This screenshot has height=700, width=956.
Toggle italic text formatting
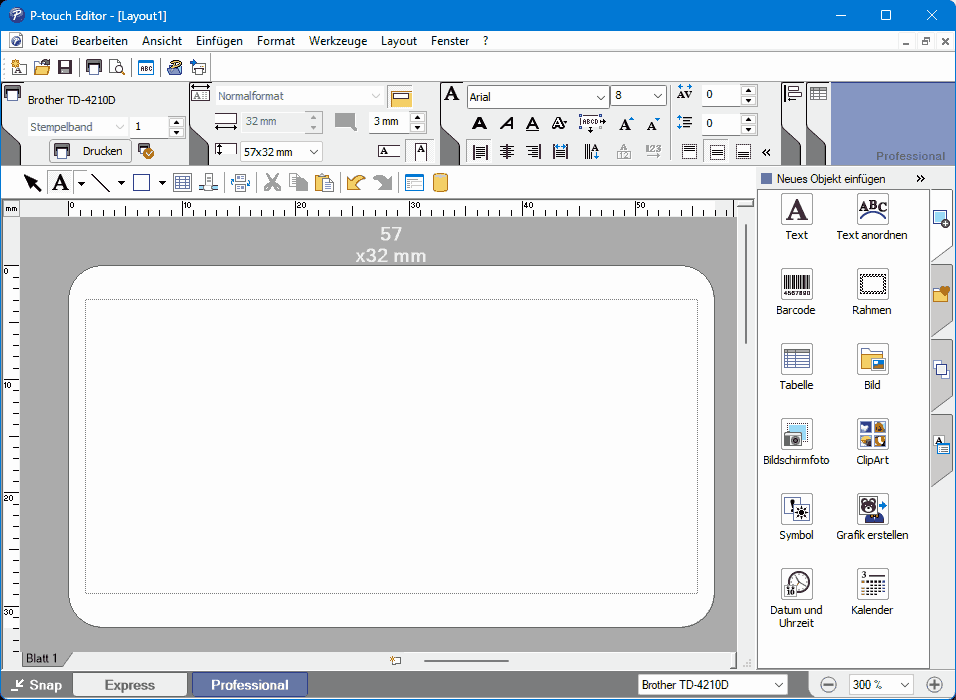[x=506, y=124]
